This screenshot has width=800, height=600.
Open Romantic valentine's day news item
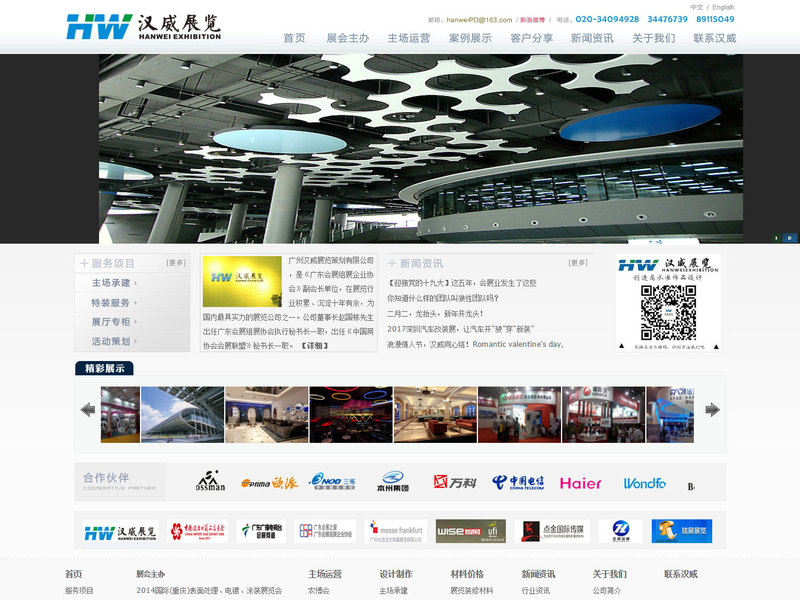point(475,344)
